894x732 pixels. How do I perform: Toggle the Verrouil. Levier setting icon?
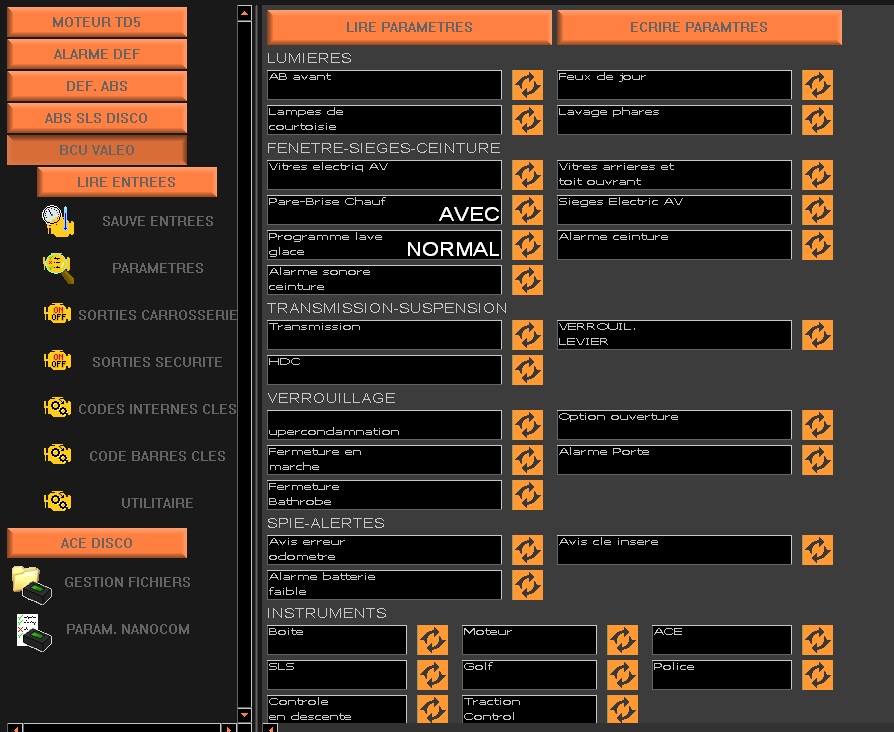(x=817, y=335)
